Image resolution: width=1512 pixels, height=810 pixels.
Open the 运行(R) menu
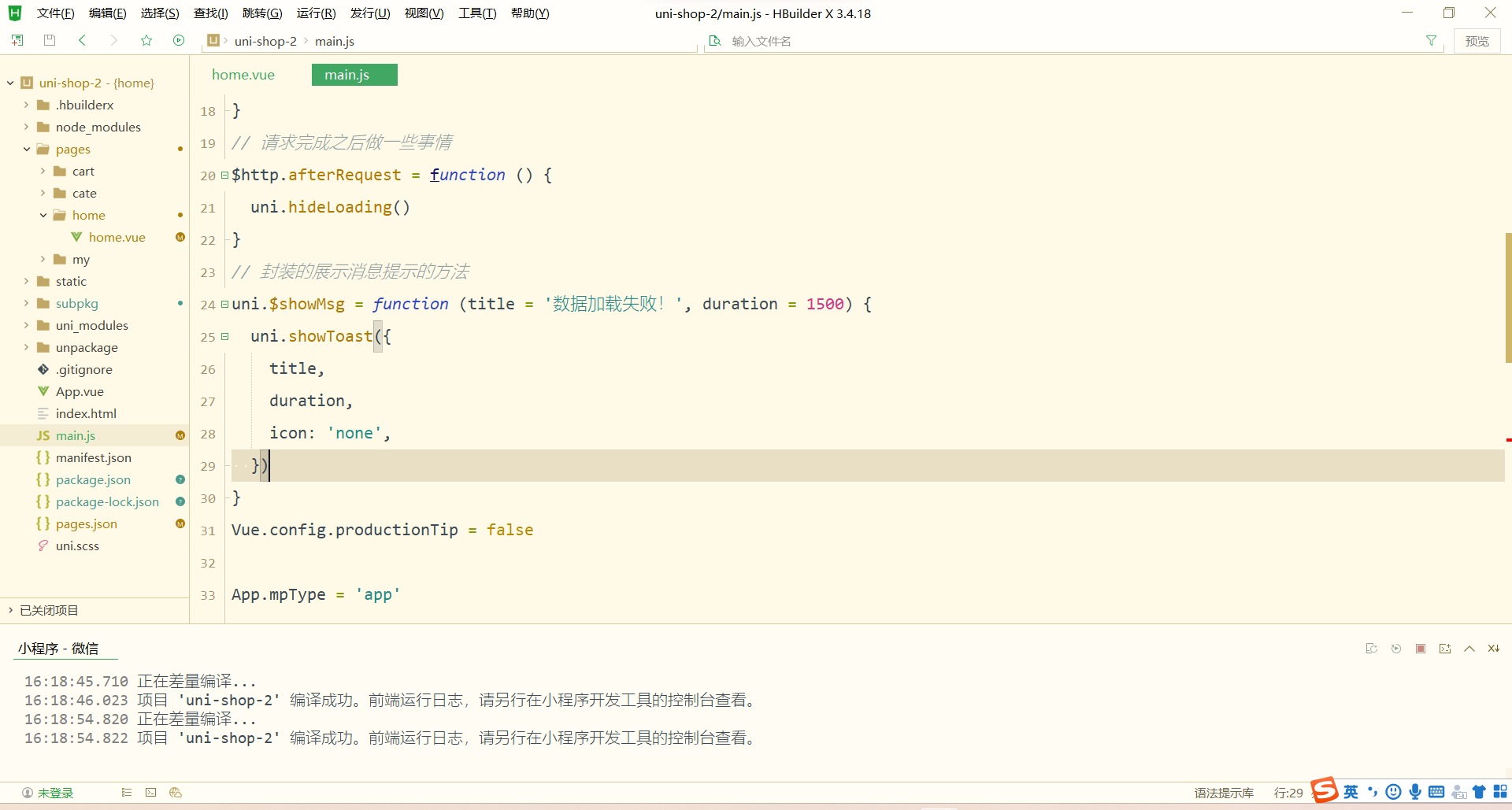click(316, 13)
